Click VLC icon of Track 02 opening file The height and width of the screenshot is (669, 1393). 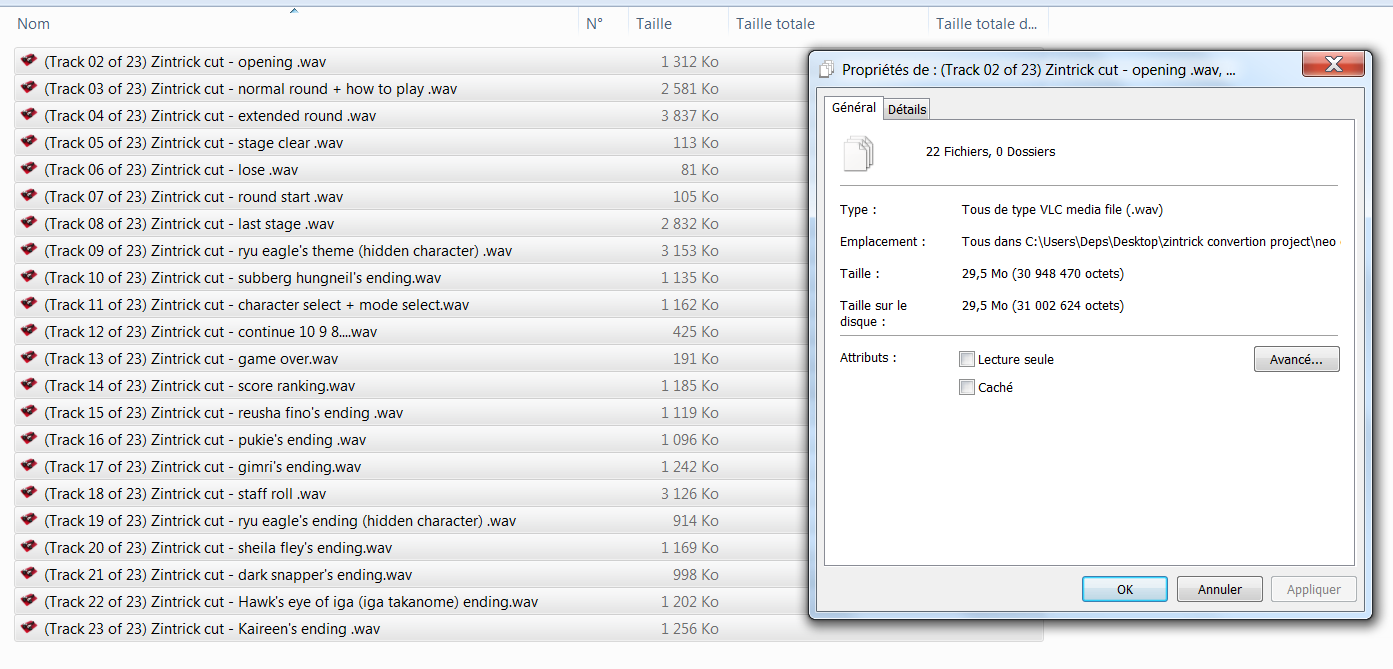pyautogui.click(x=29, y=61)
